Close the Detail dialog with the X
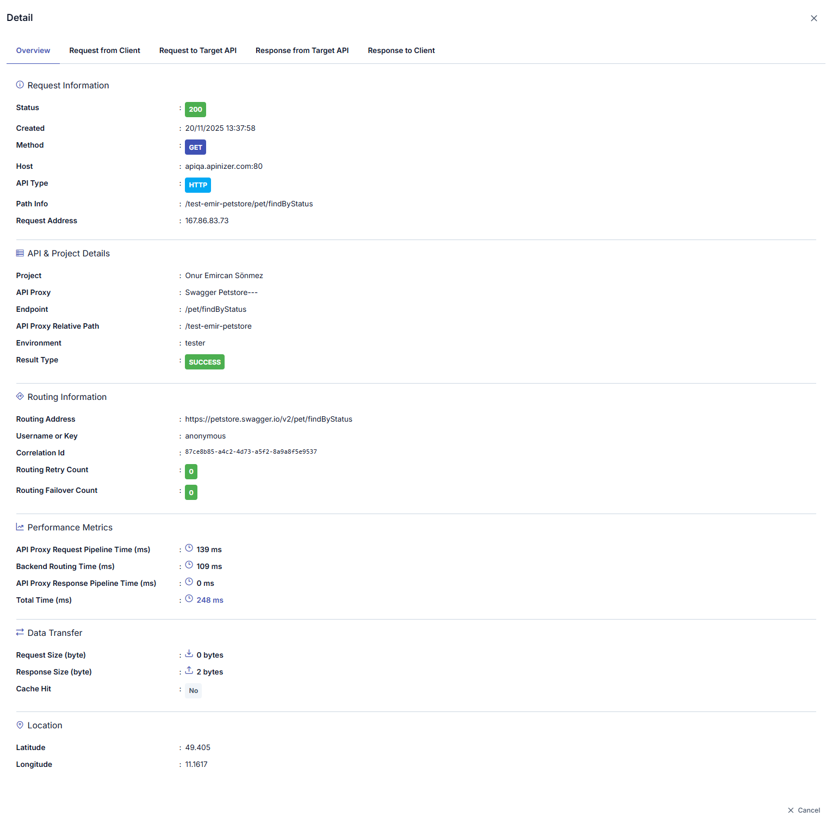This screenshot has height=825, width=832. coord(814,18)
